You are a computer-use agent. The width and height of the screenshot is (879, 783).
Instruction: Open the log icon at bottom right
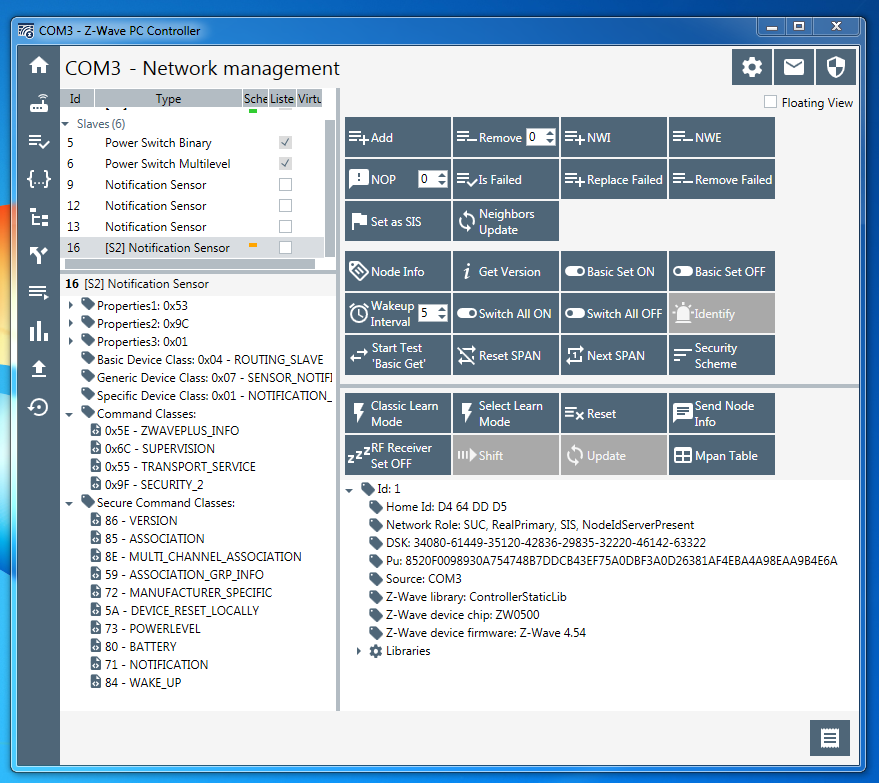click(x=829, y=738)
